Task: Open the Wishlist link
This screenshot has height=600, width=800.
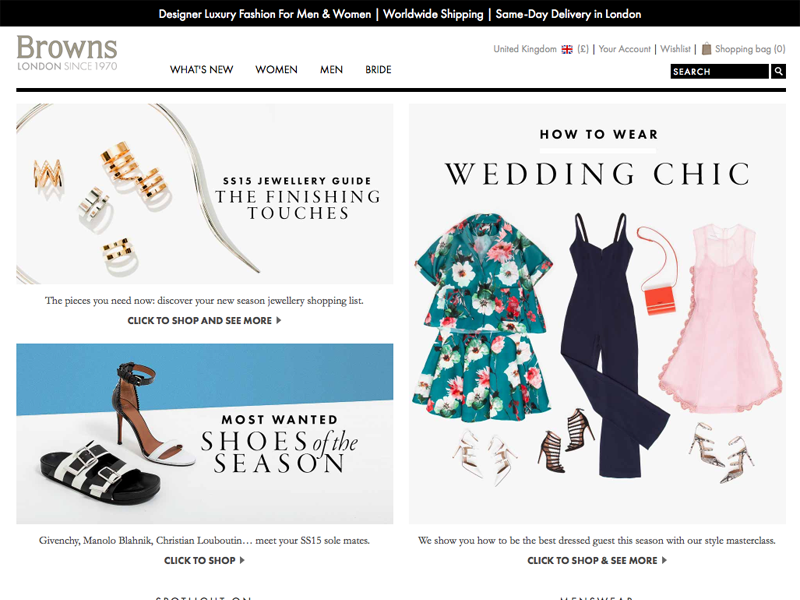Action: pyautogui.click(x=675, y=49)
